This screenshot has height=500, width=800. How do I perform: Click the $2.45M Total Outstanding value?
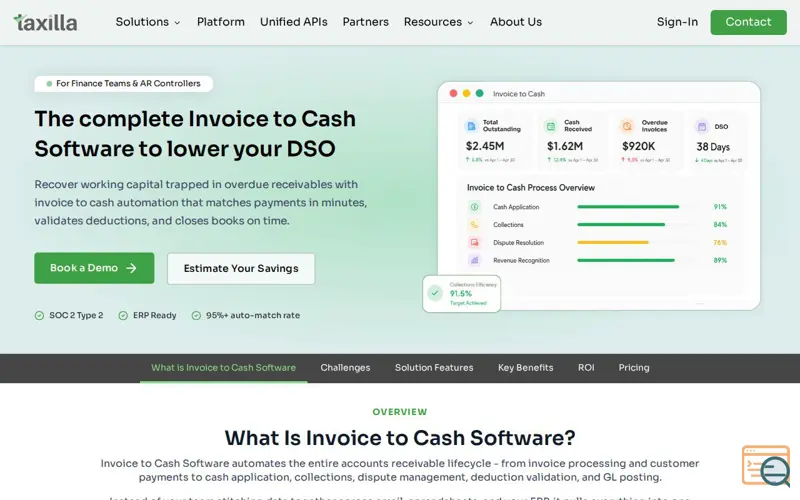point(485,146)
